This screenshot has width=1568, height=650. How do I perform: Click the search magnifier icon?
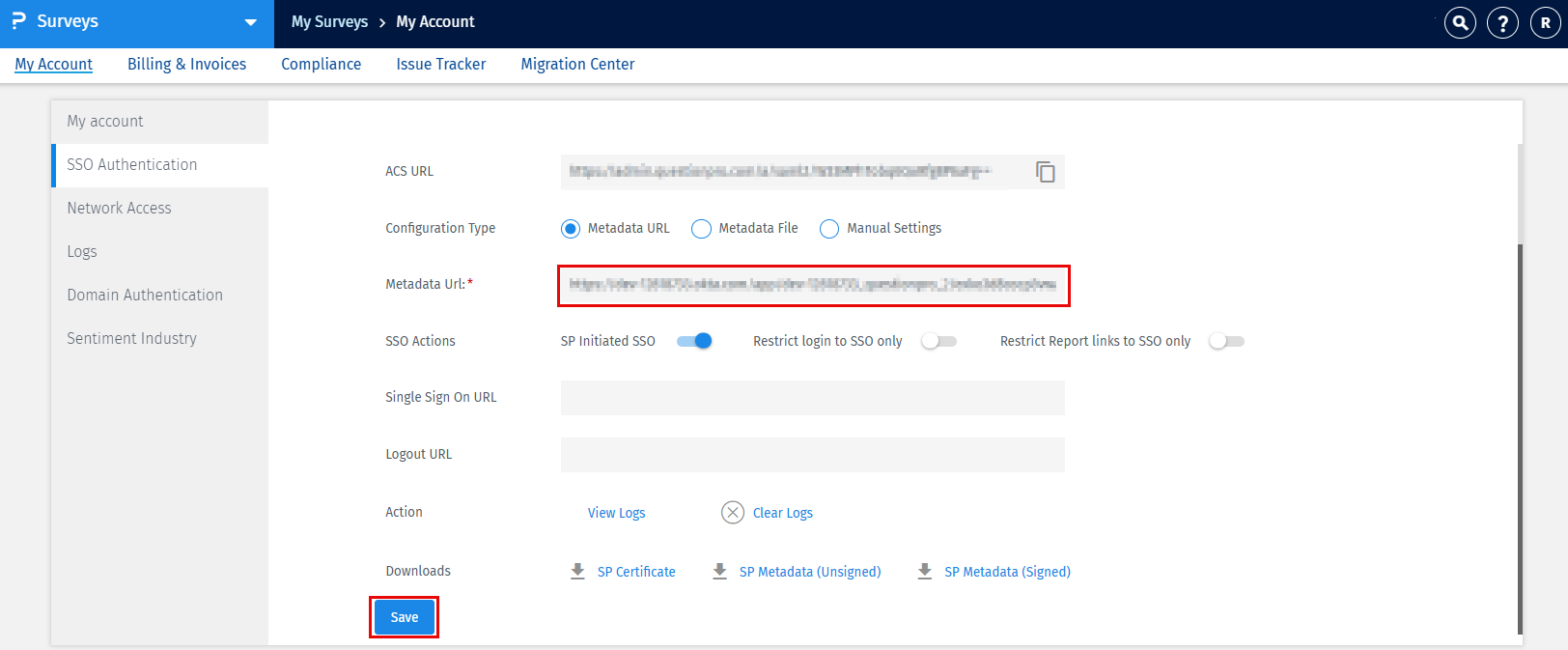[x=1460, y=22]
